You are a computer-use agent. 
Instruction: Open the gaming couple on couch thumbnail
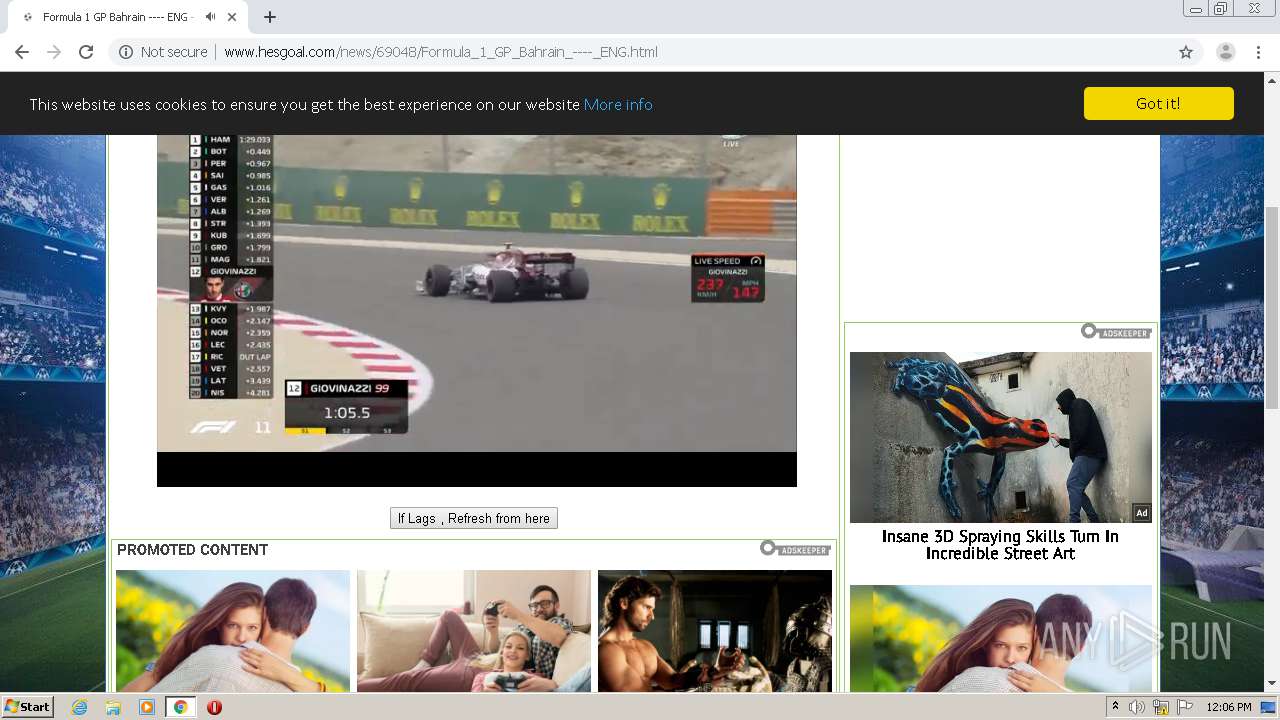pos(474,631)
